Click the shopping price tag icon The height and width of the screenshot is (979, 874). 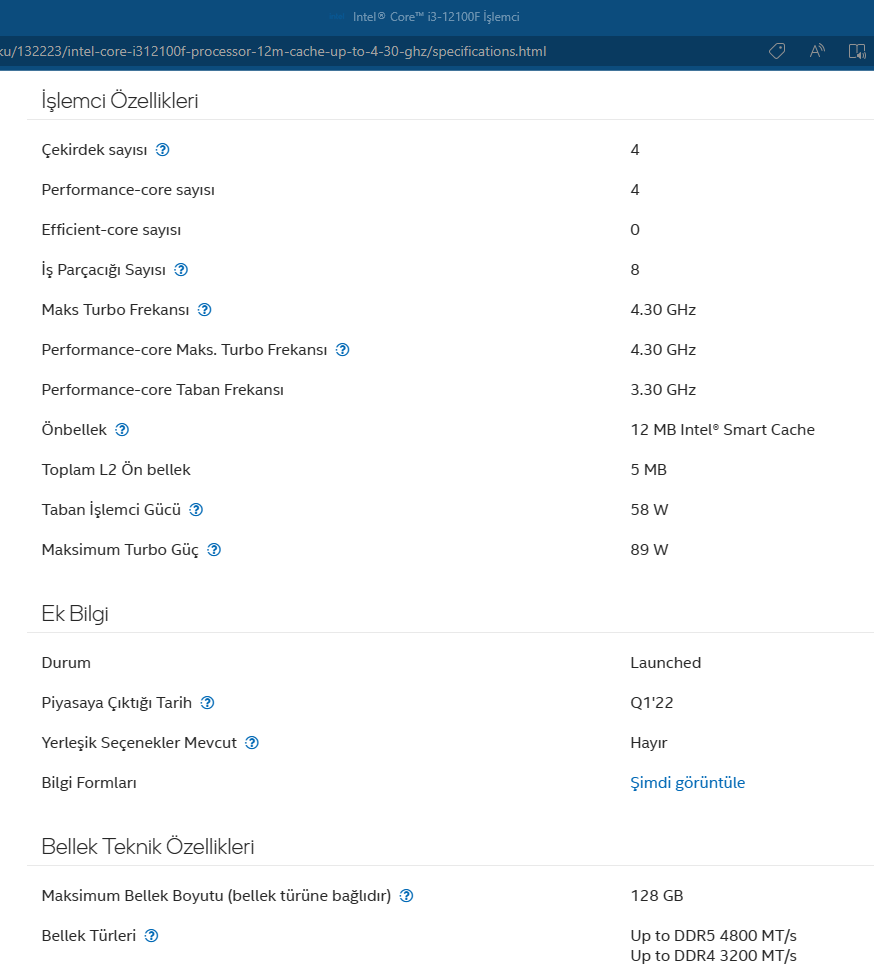coord(777,51)
